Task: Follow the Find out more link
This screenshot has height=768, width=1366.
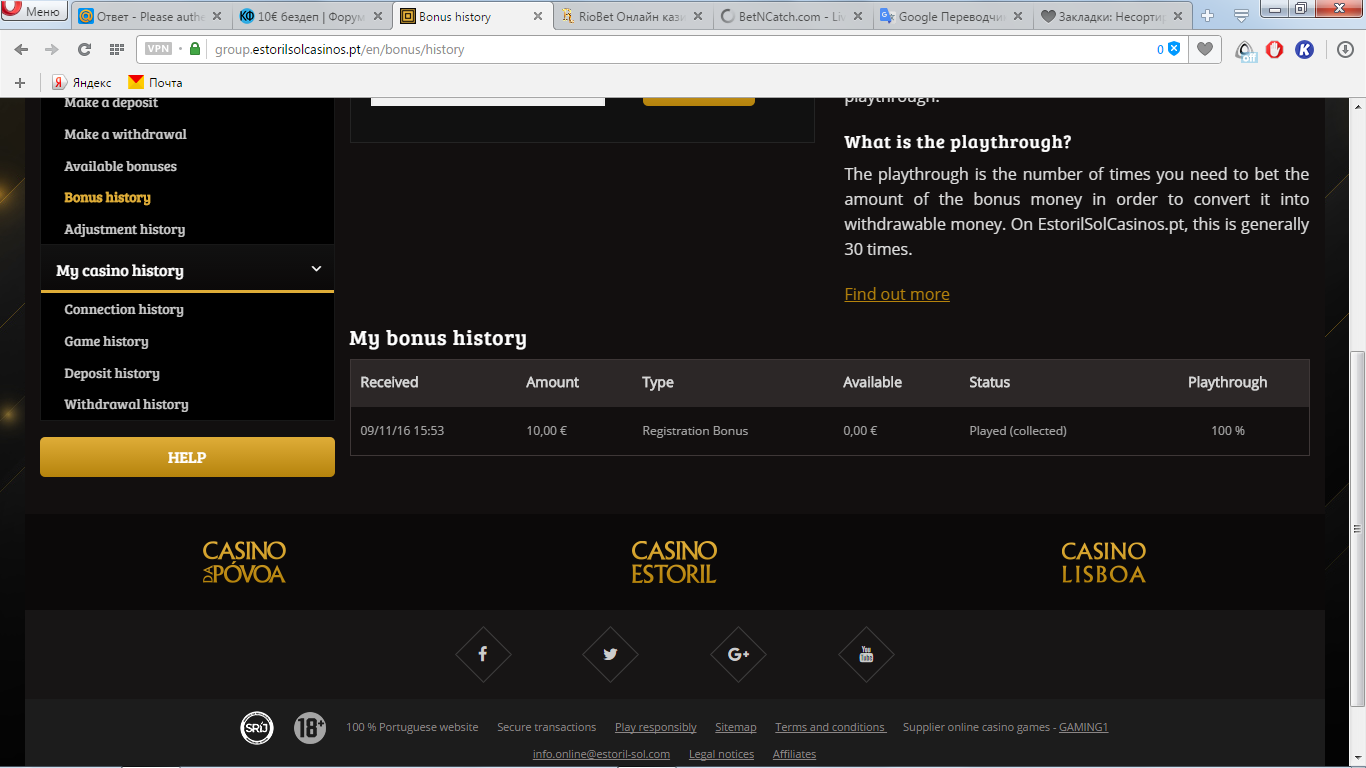Action: tap(896, 294)
